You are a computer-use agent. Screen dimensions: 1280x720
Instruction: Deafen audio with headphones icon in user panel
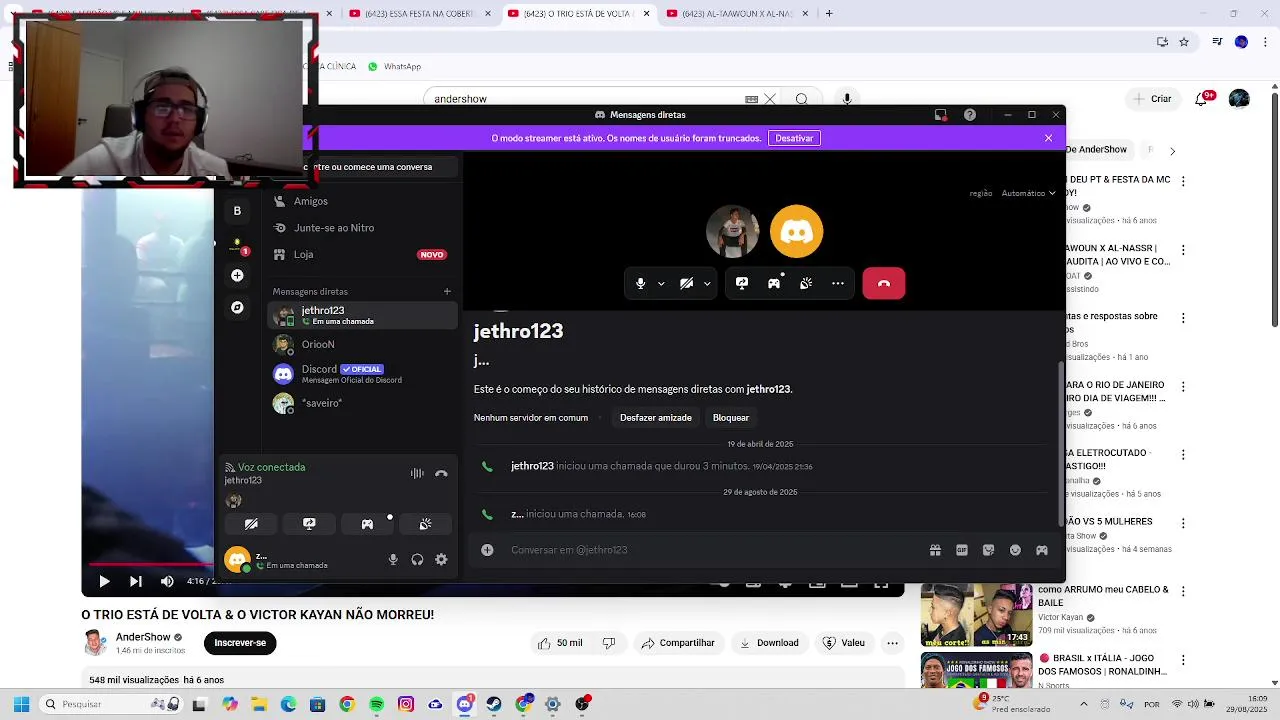click(x=417, y=560)
